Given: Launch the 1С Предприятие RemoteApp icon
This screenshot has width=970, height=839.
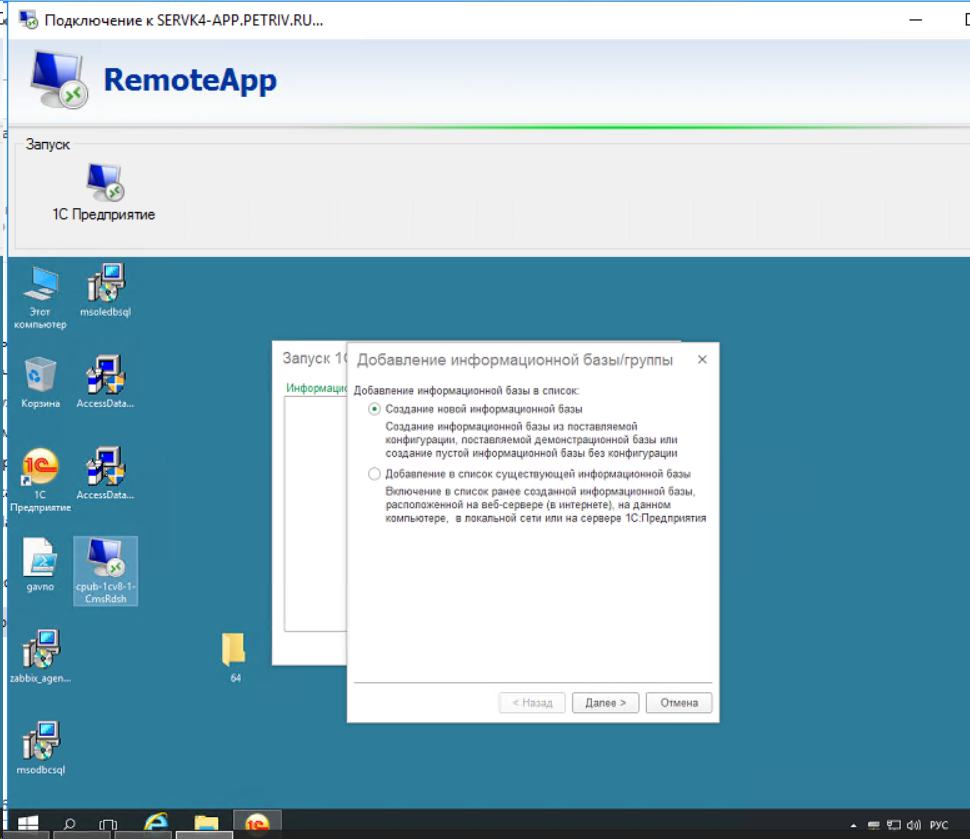Looking at the screenshot, I should point(104,192).
